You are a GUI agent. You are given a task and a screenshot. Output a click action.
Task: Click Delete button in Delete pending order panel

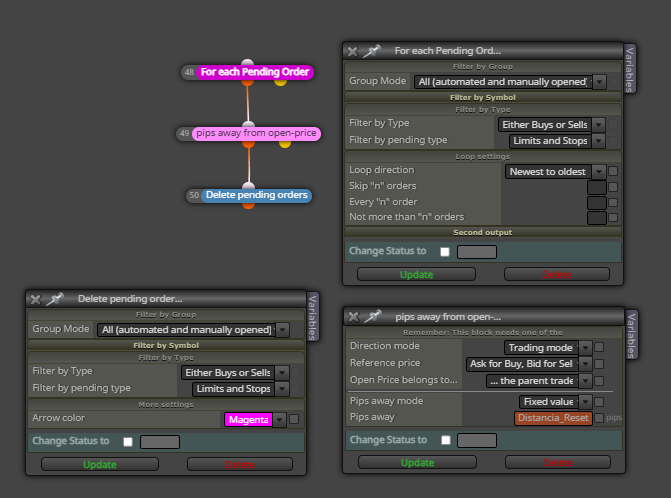point(240,464)
